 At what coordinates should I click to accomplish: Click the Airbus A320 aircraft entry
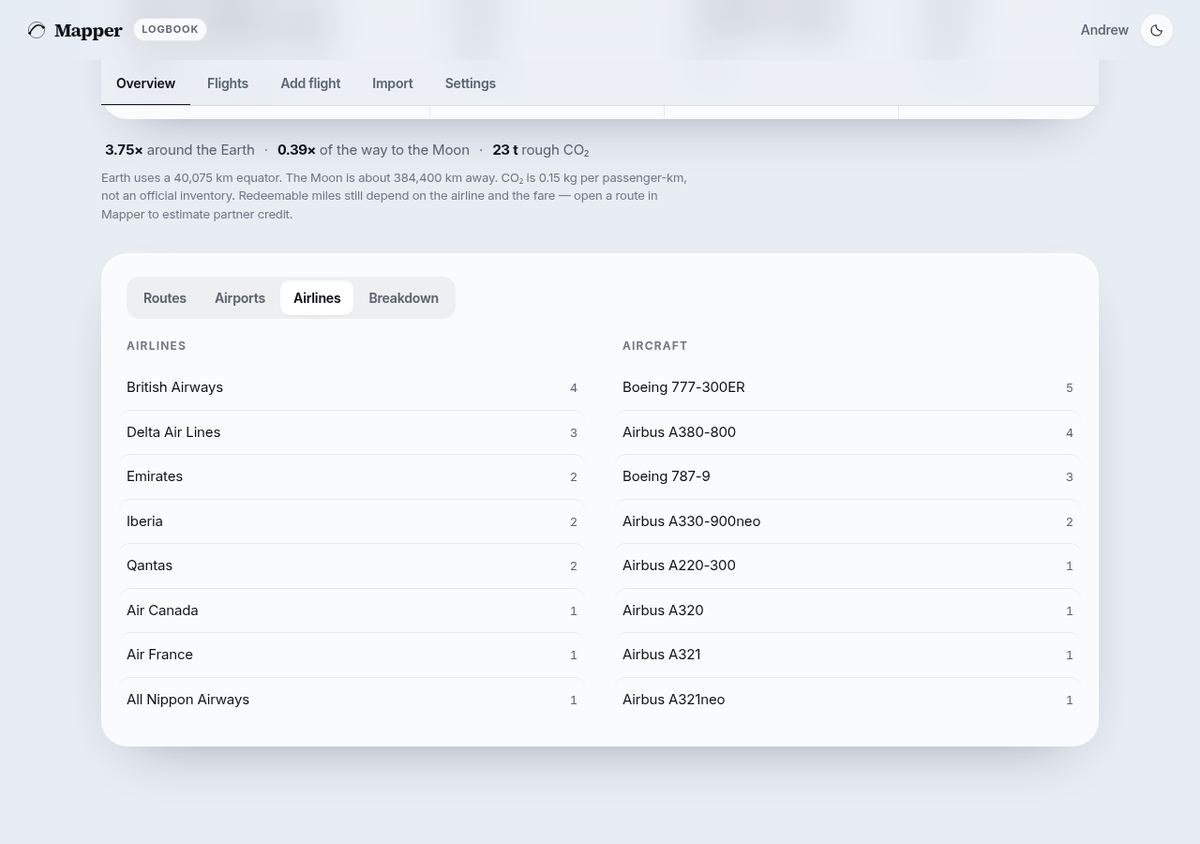[848, 610]
